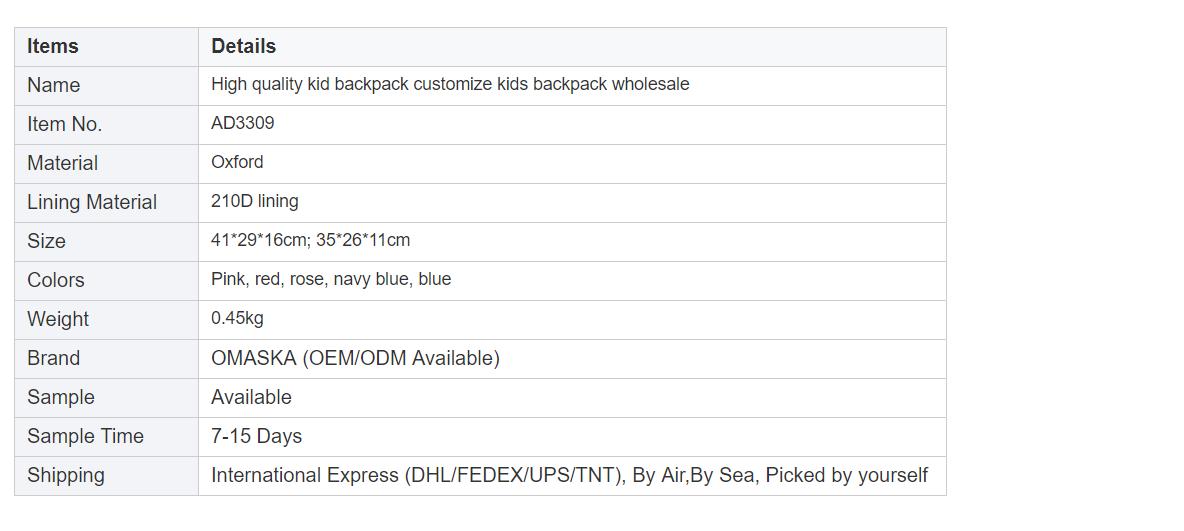Click the 0.45kg weight value
Screen dimensions: 1184x531
pyautogui.click(x=237, y=319)
